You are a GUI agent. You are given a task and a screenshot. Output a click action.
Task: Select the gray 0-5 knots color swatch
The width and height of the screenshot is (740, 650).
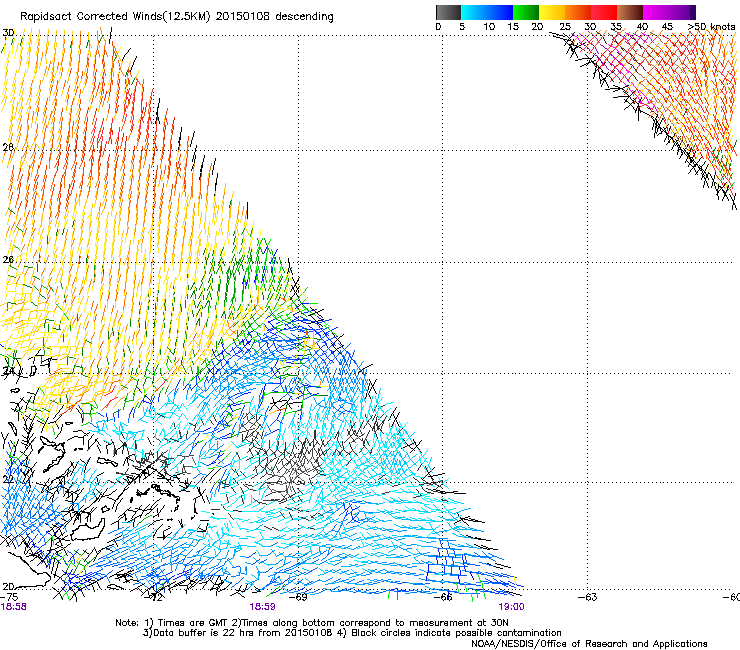point(449,12)
